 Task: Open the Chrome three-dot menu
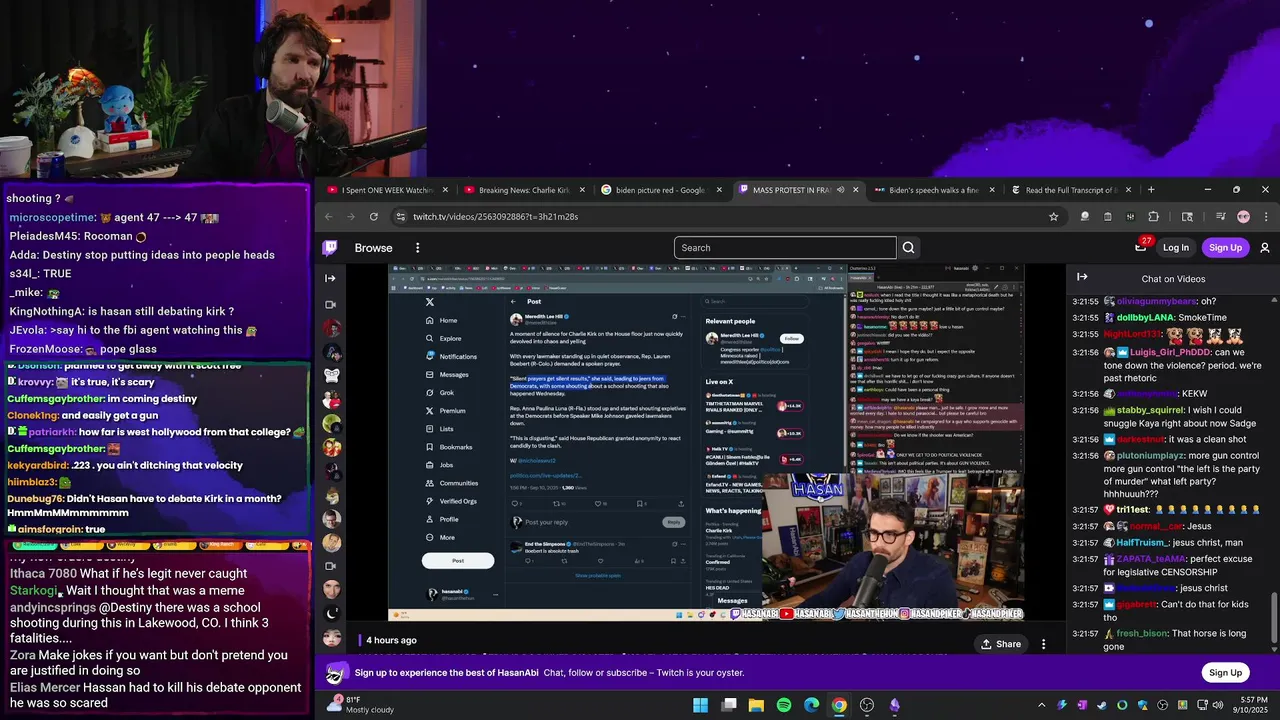tap(1265, 216)
